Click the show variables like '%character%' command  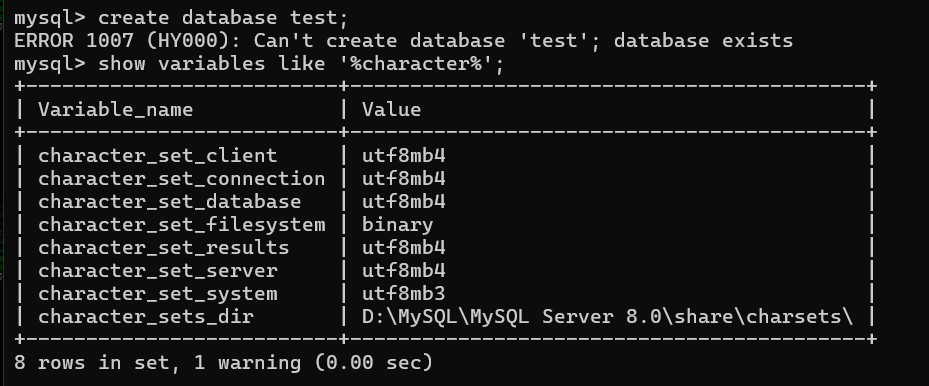click(301, 64)
